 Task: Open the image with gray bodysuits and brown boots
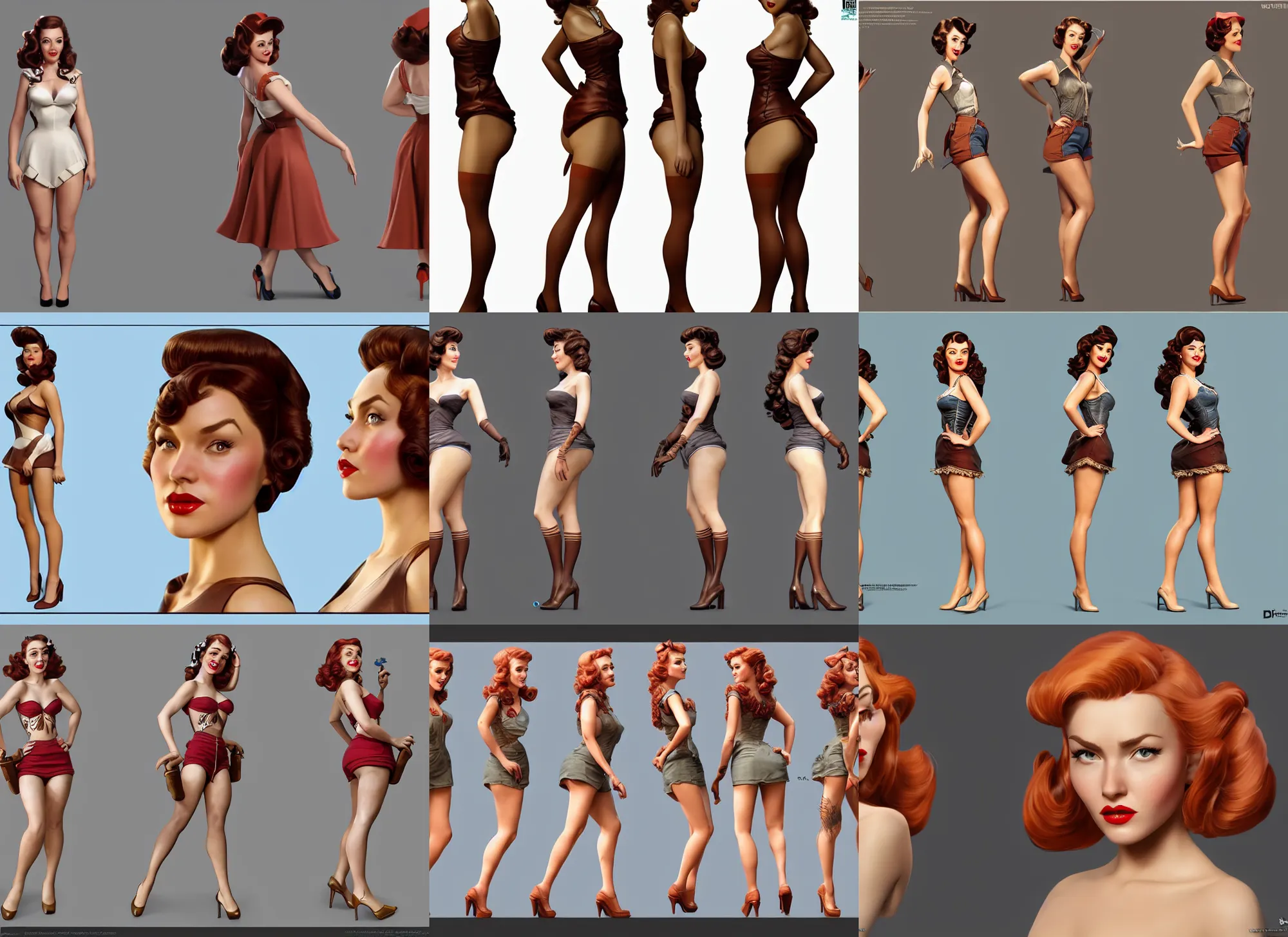[x=644, y=468]
